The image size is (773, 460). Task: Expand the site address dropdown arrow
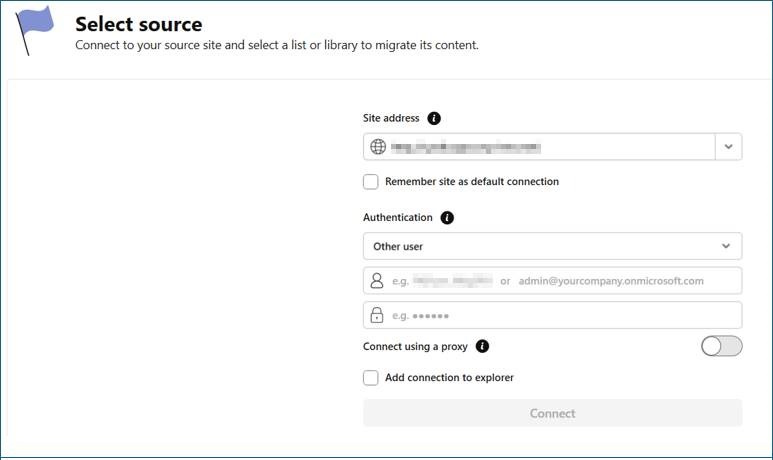[728, 147]
